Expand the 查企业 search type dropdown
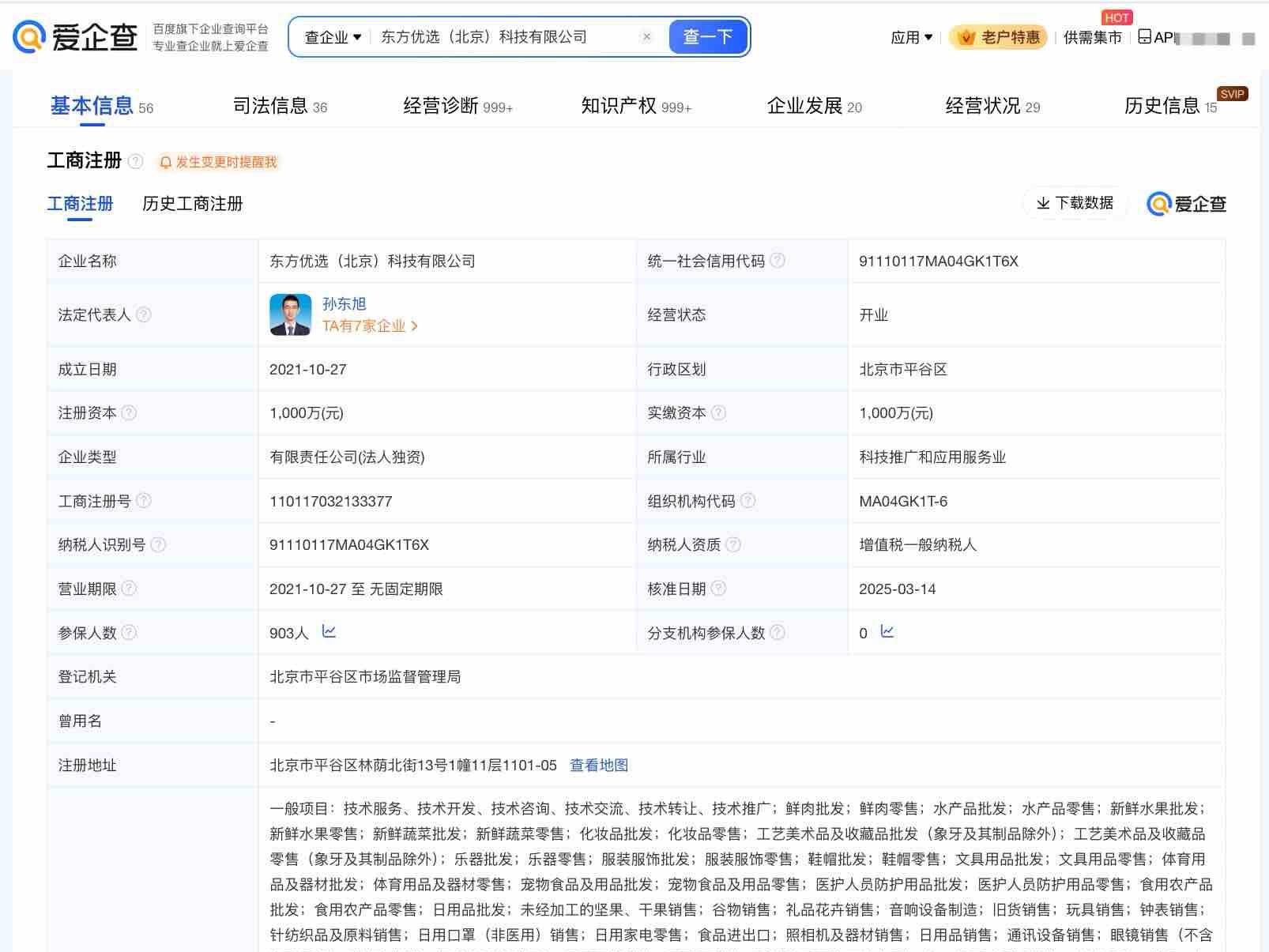 click(x=333, y=37)
